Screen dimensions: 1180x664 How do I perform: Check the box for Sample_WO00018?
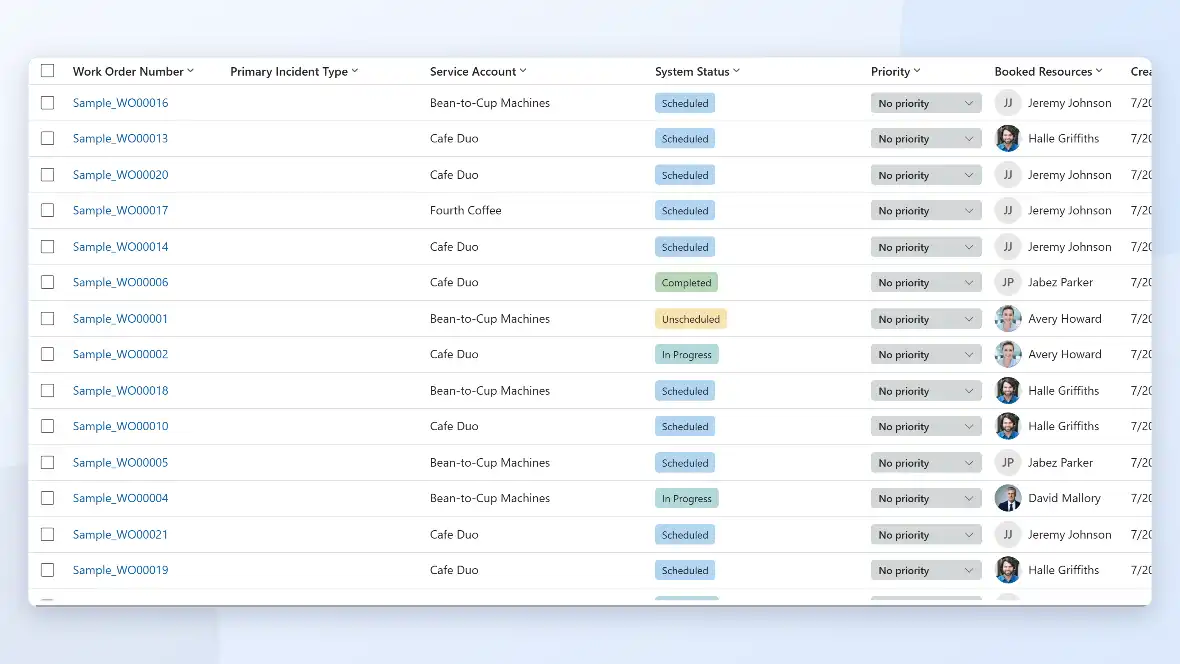tap(47, 391)
